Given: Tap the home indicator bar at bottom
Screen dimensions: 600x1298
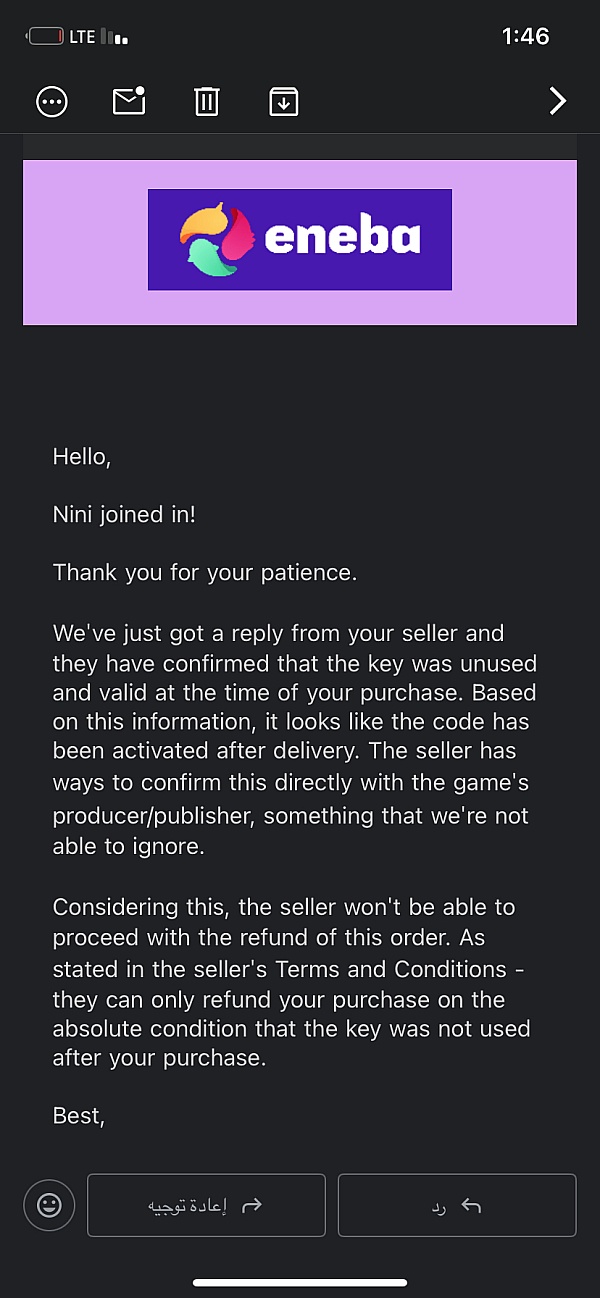Looking at the screenshot, I should pos(300,1282).
